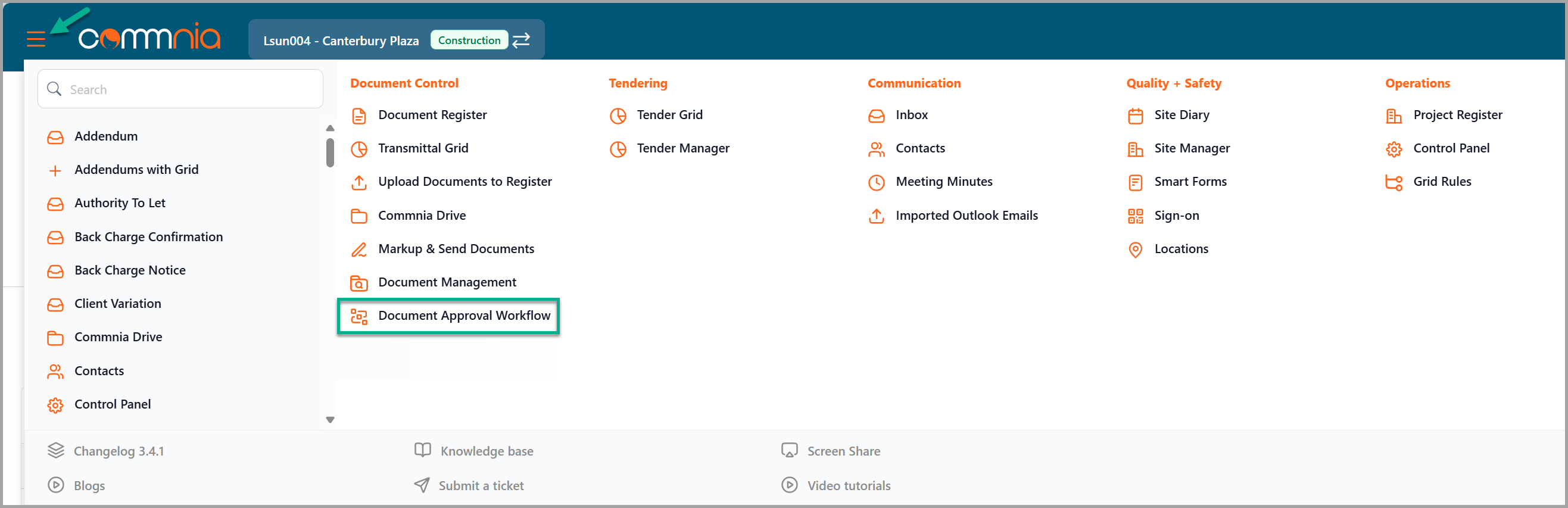Select the Quality + Safety heading
1568x508 pixels.
[1174, 83]
